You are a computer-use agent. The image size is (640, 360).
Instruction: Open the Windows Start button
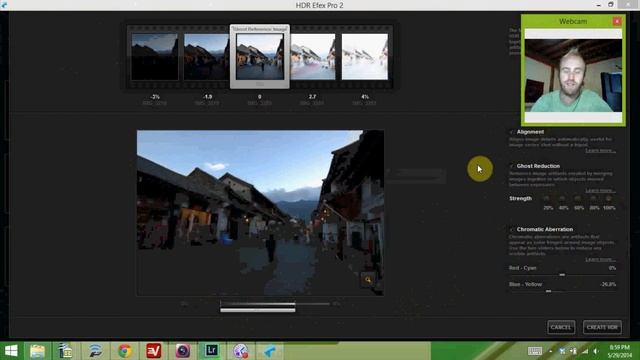coord(11,351)
